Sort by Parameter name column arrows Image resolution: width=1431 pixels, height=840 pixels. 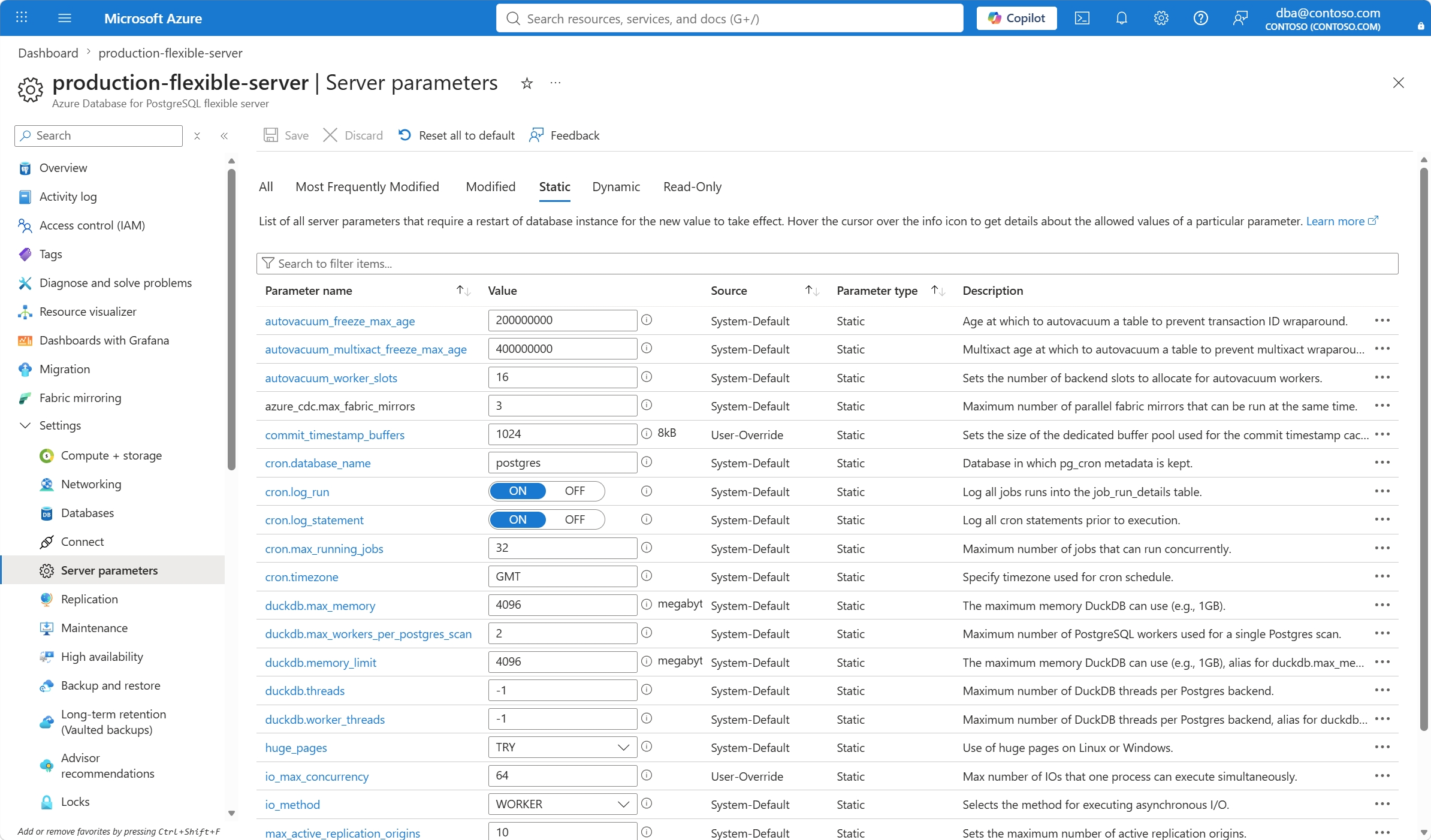pos(463,291)
